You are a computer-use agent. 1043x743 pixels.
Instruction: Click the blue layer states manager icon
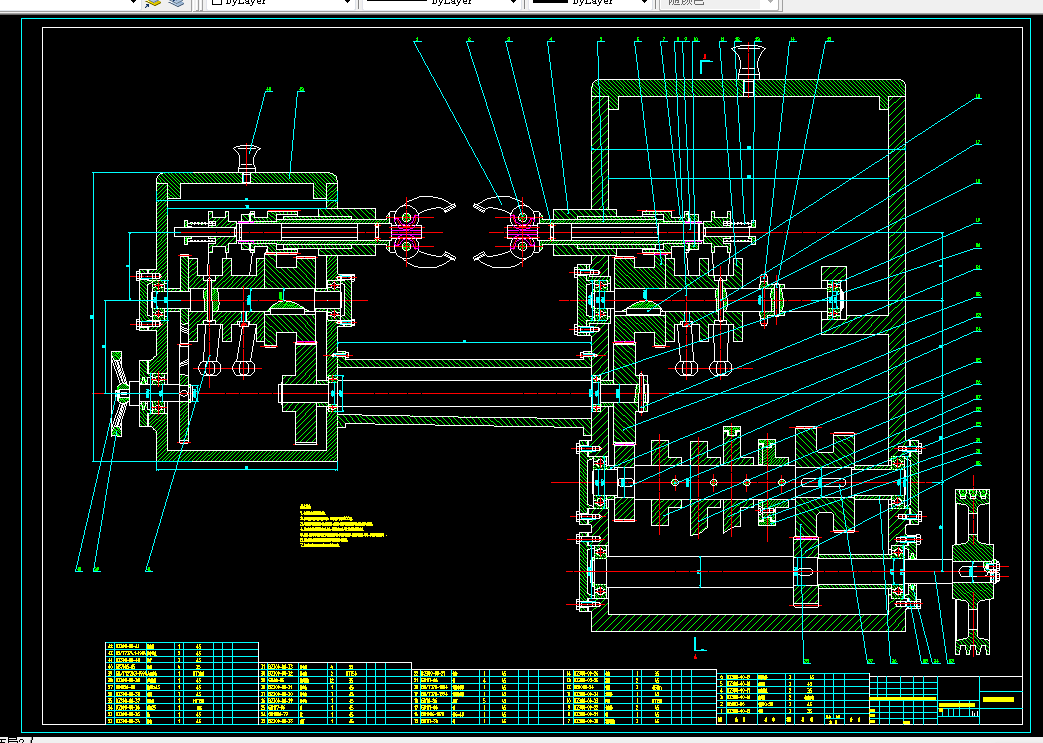176,3
